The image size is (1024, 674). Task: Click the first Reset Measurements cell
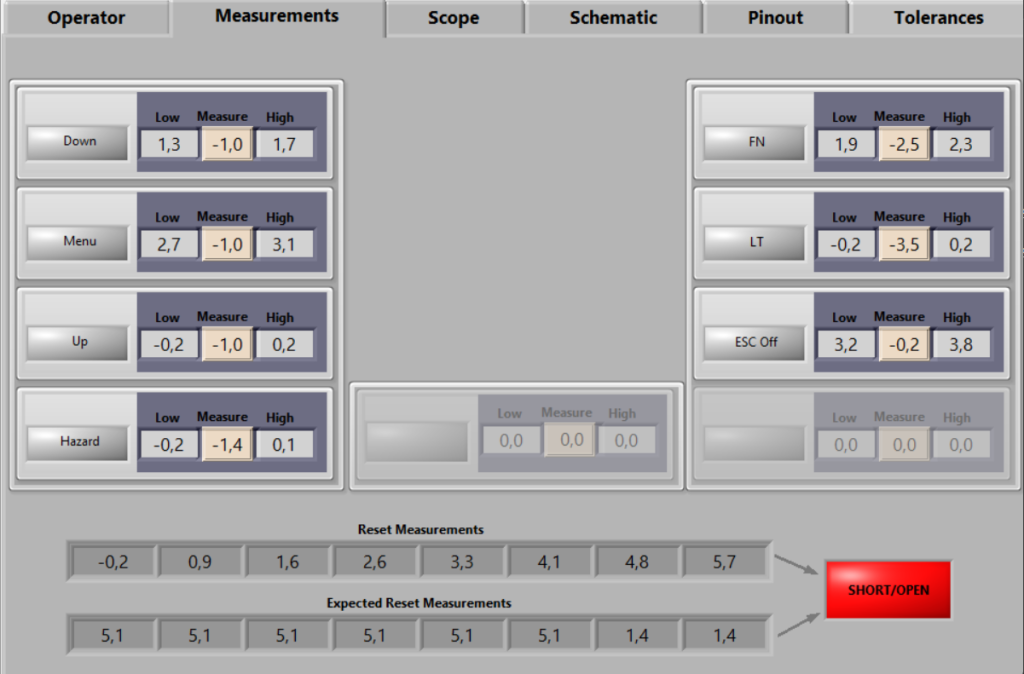point(113,562)
